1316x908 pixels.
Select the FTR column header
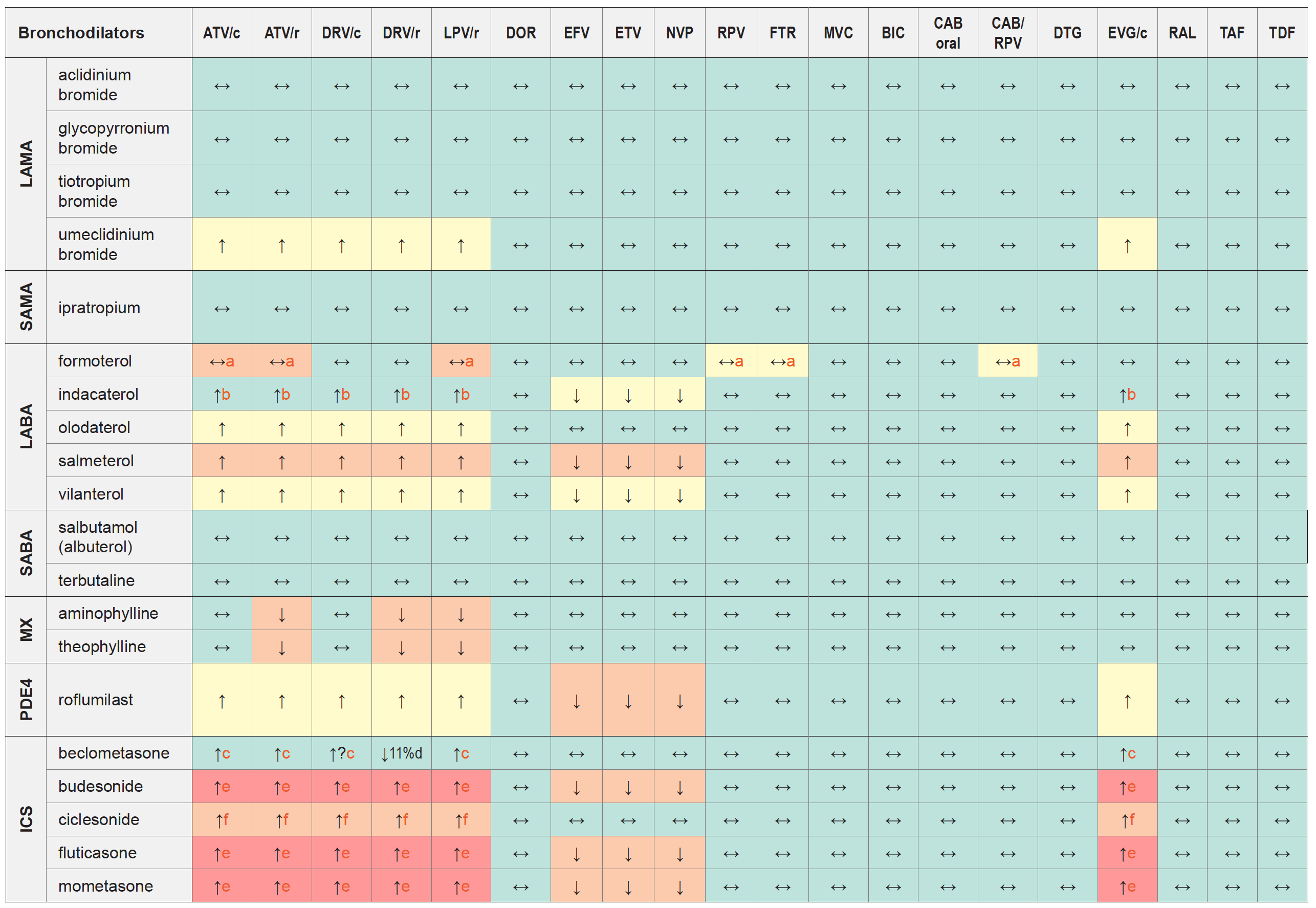[782, 33]
